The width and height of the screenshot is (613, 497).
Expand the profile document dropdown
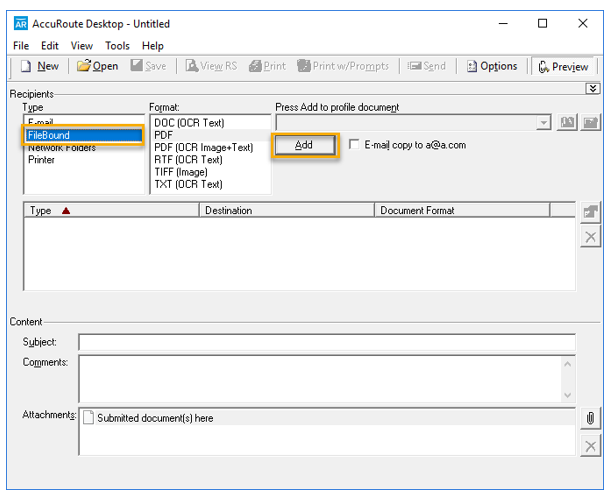pos(543,123)
